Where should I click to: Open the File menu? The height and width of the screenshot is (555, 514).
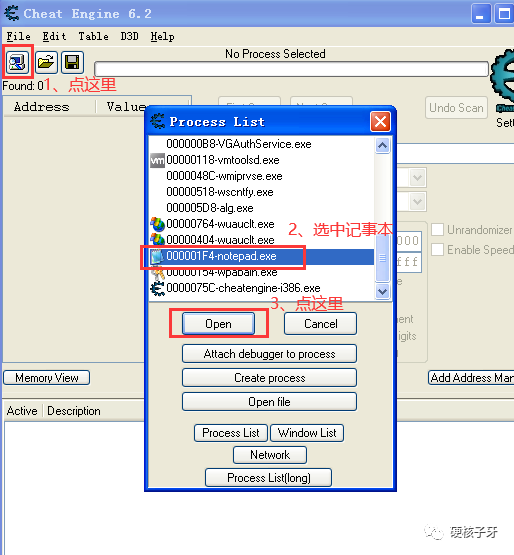[18, 36]
